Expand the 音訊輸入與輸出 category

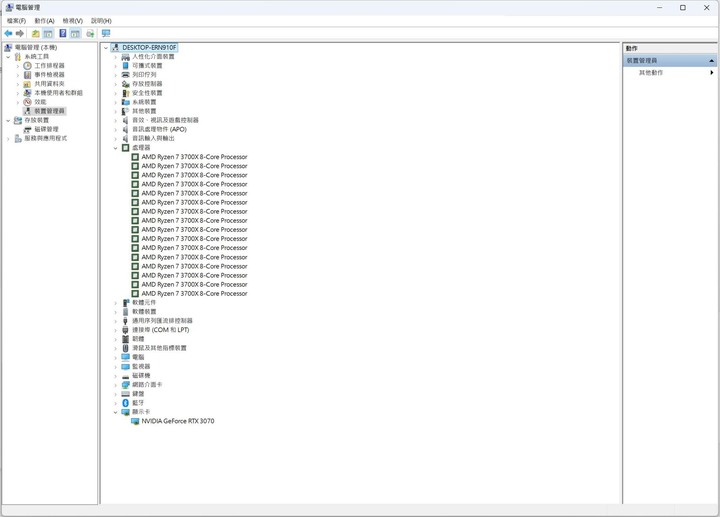pos(116,139)
